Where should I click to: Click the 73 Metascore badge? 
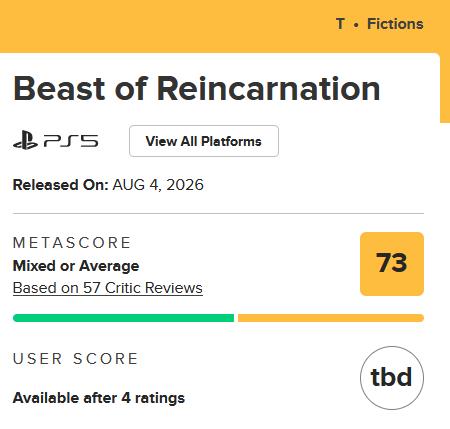tap(392, 264)
